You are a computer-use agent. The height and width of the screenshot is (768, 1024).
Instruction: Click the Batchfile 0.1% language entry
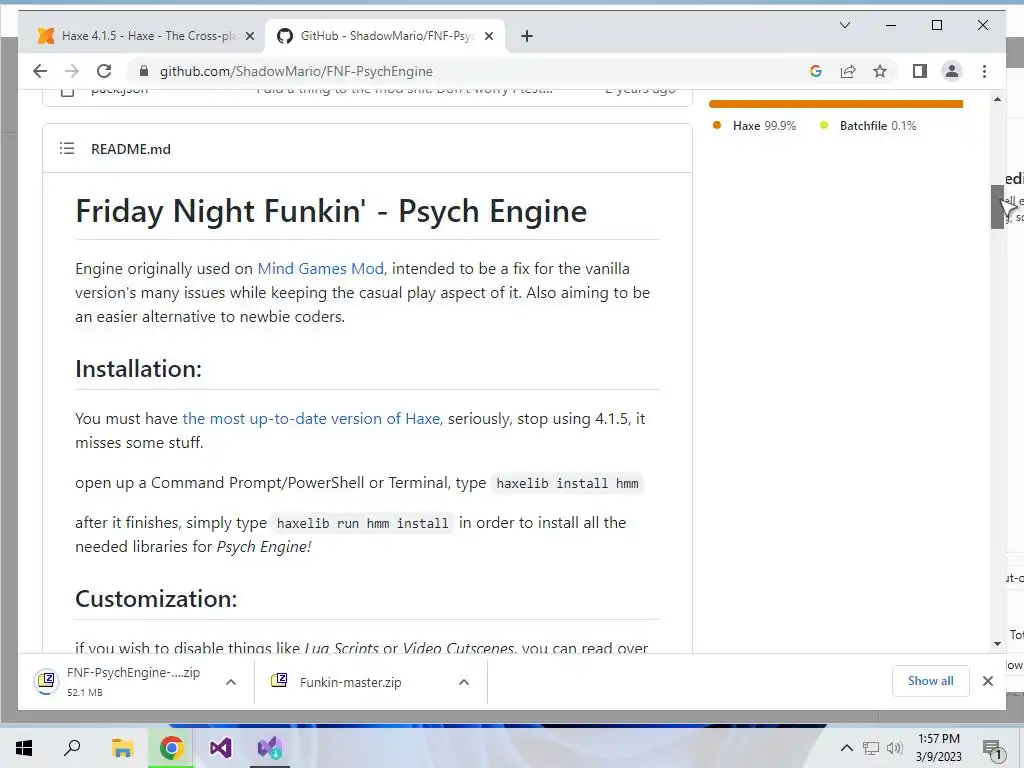pos(868,125)
